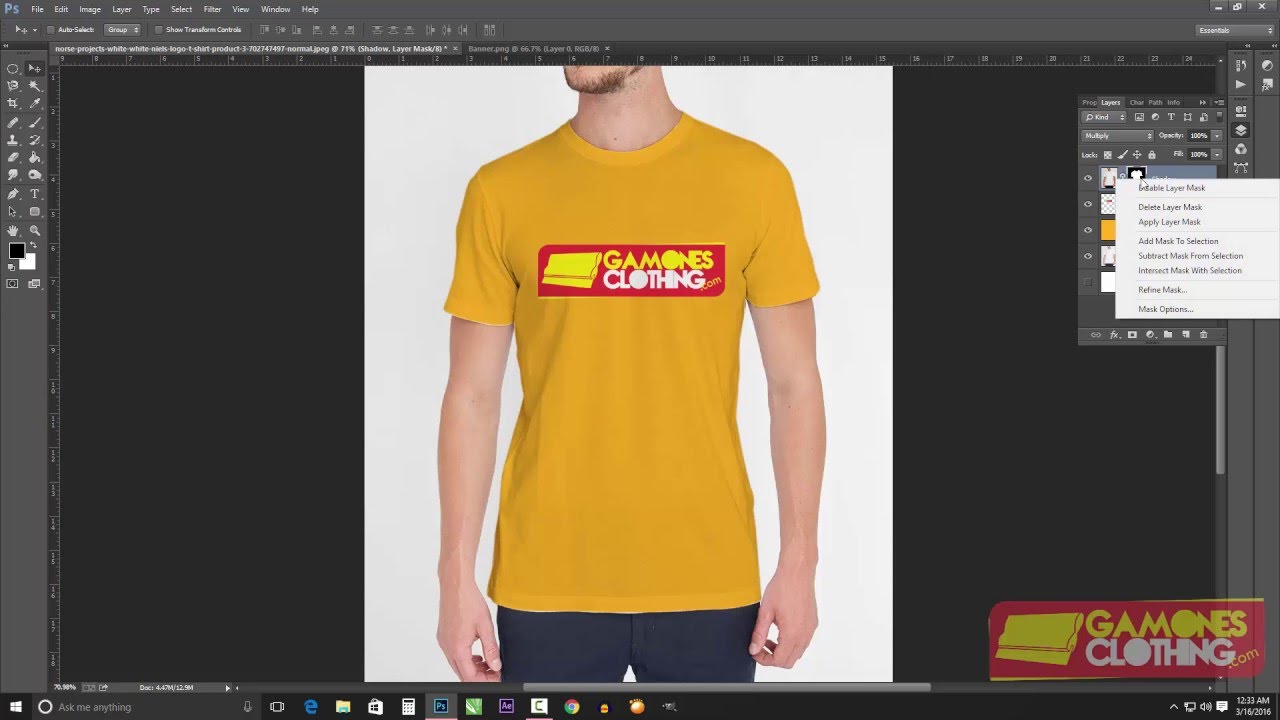Open the Essentials workspace dropdown
Image resolution: width=1280 pixels, height=720 pixels.
(x=1236, y=30)
